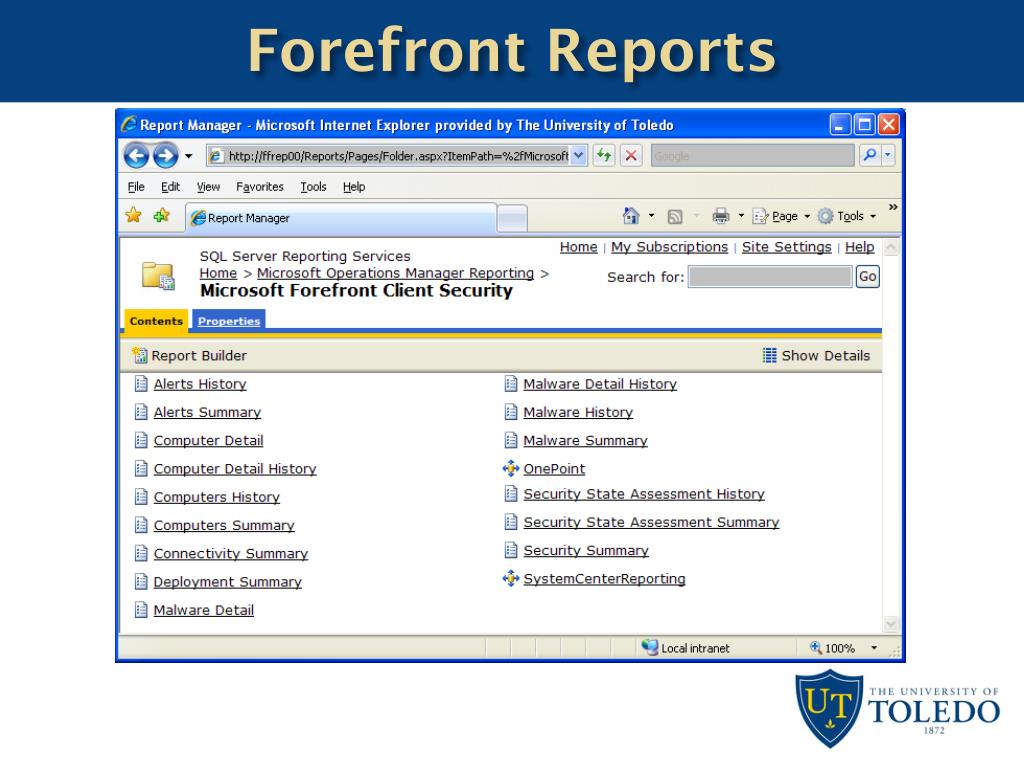Click the RSS feeds icon
The image size is (1024, 768).
point(675,216)
